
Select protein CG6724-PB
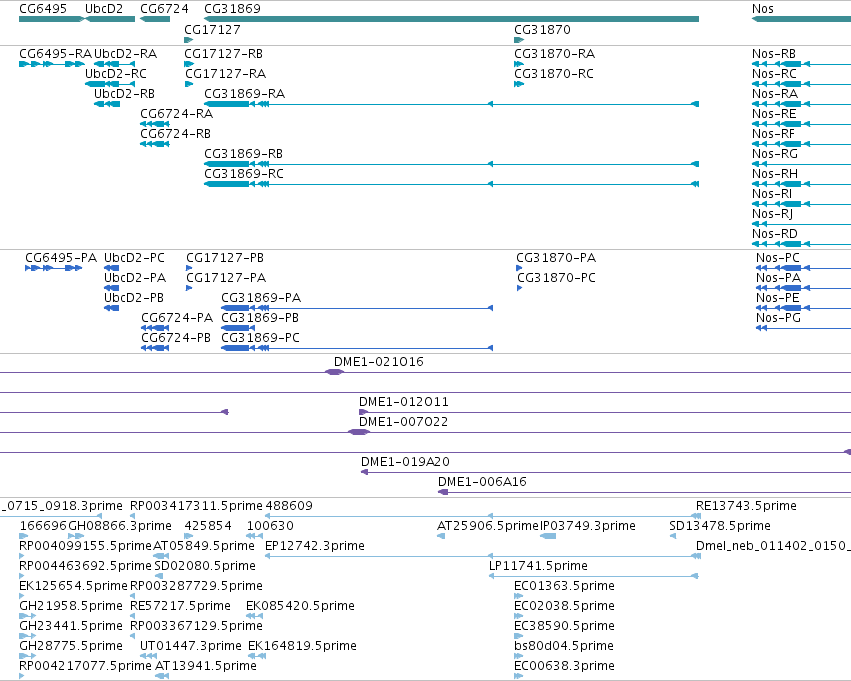(176, 338)
